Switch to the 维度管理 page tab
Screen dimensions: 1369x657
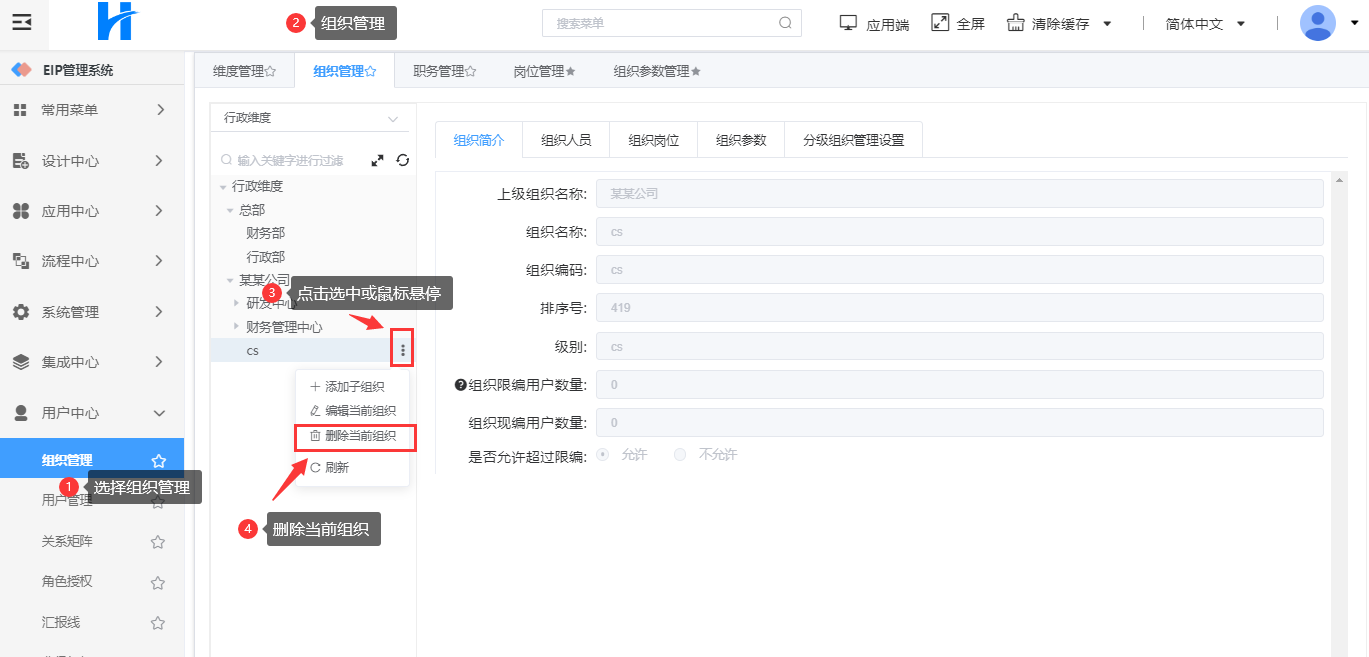click(244, 71)
